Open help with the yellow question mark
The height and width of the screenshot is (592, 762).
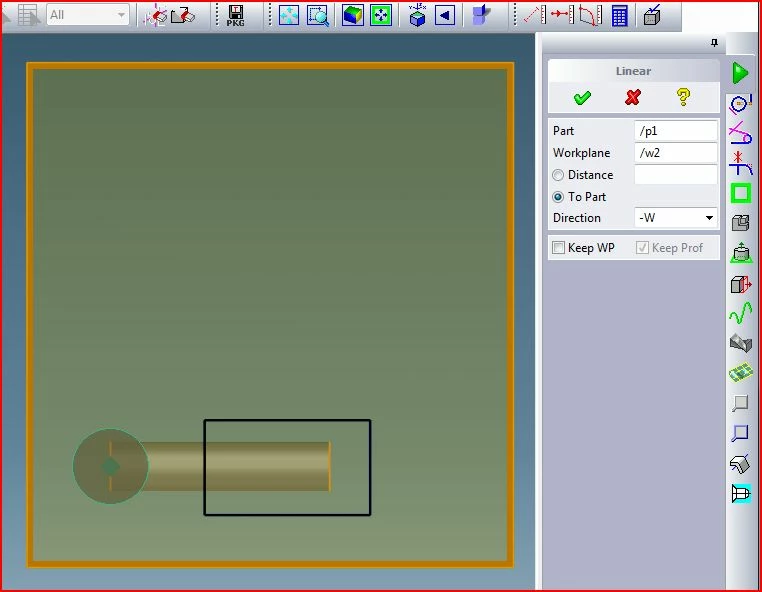(683, 97)
